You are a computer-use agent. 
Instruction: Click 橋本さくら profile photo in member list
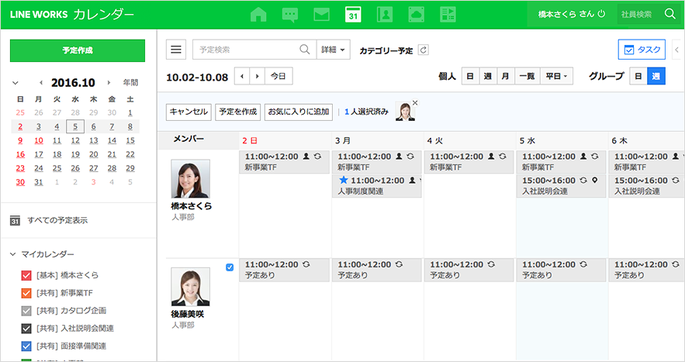click(190, 179)
